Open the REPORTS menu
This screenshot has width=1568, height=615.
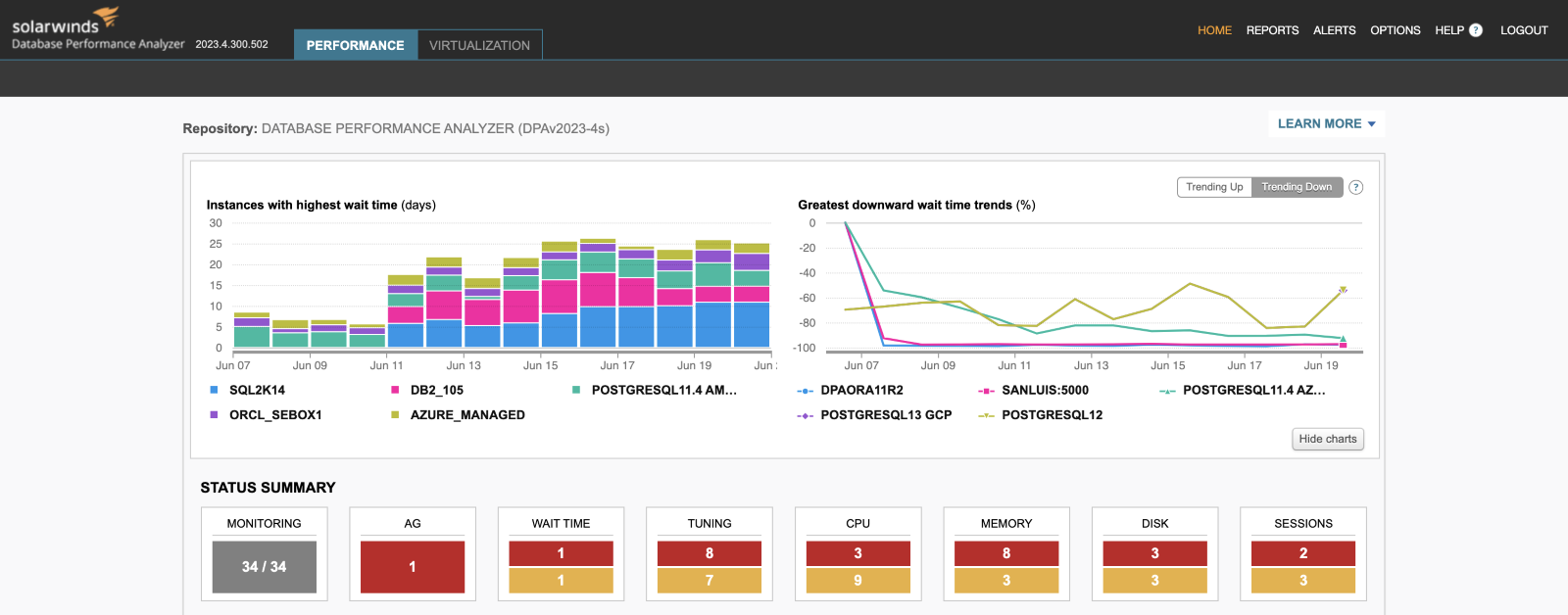tap(1272, 30)
